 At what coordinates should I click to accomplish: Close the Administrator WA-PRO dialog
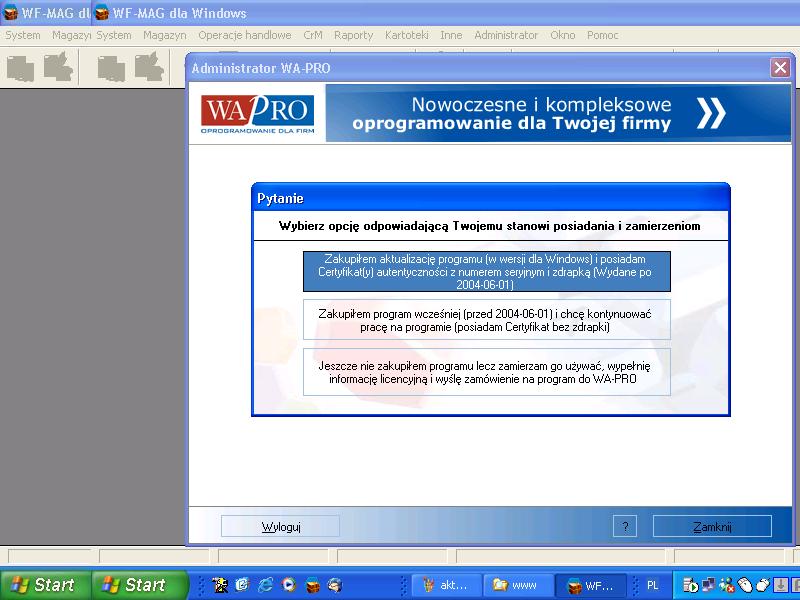coord(780,68)
